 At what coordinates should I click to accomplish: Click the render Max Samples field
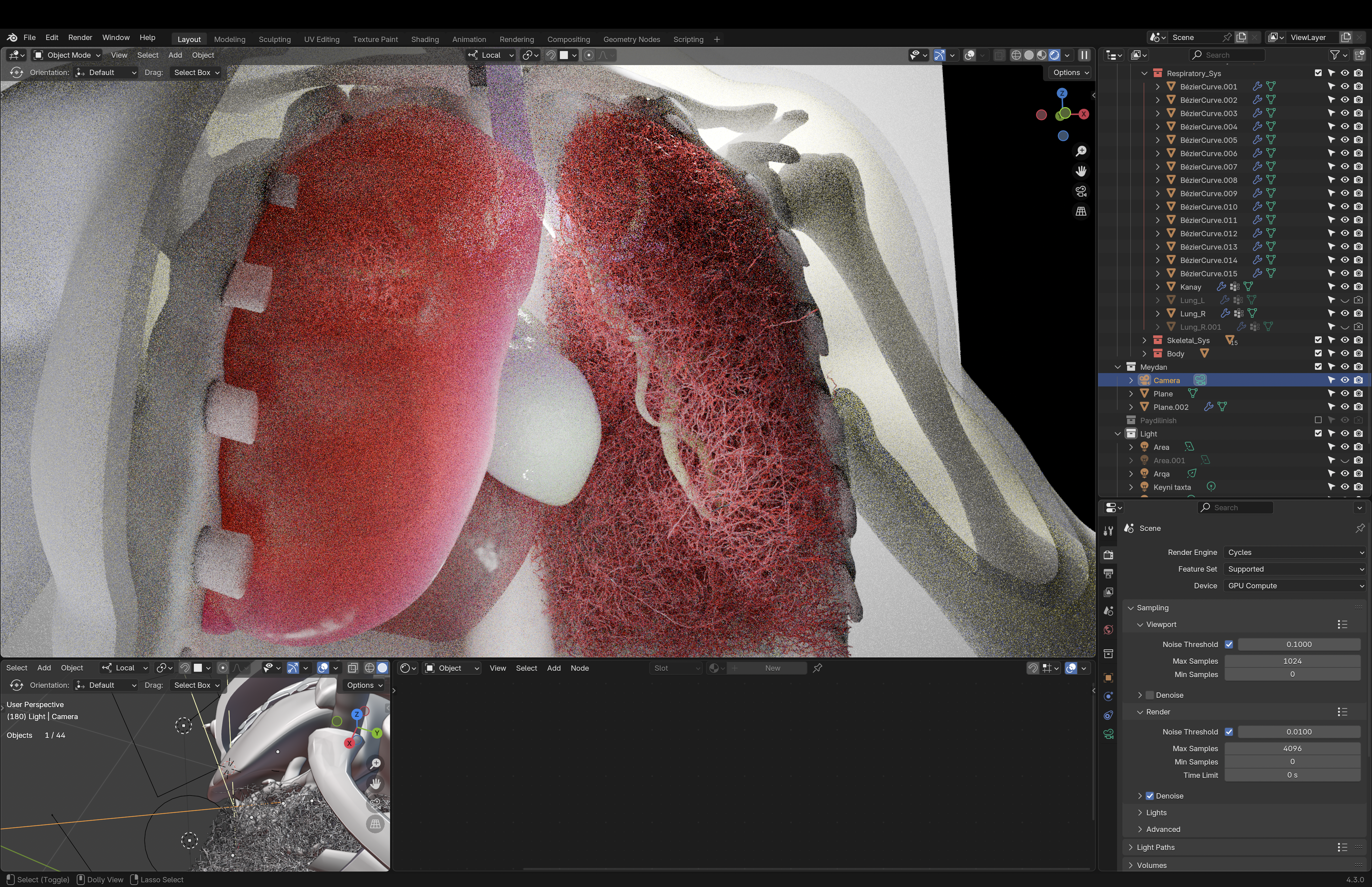pos(1291,748)
